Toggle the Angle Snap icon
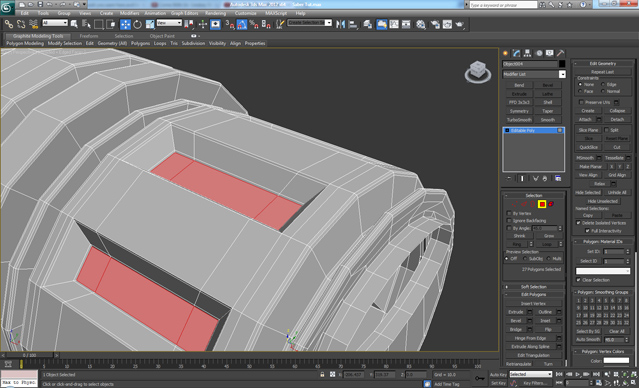This screenshot has height=388, width=639. pos(242,24)
